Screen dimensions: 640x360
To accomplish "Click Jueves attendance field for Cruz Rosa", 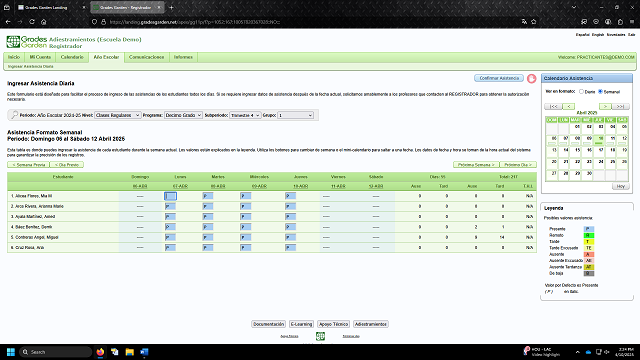I will click(x=291, y=247).
